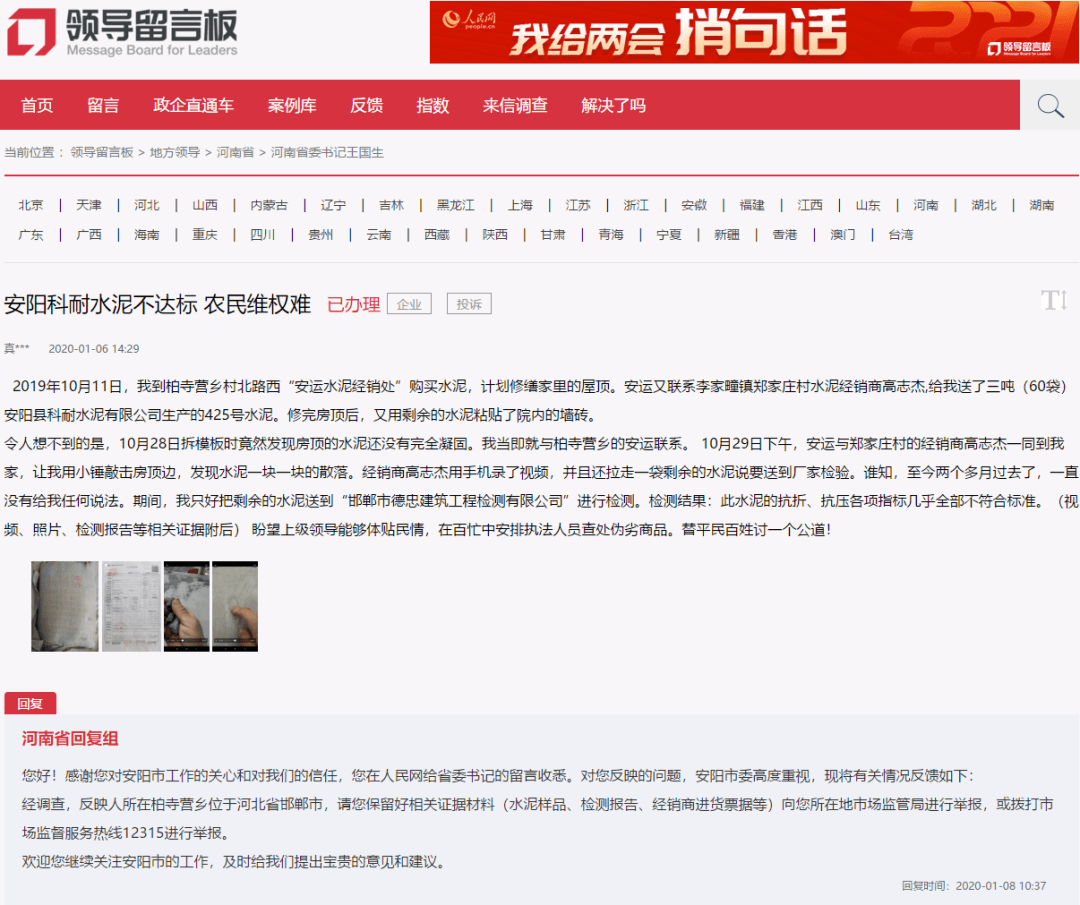Open the test report document thumbnail
The width and height of the screenshot is (1080, 905).
click(131, 606)
